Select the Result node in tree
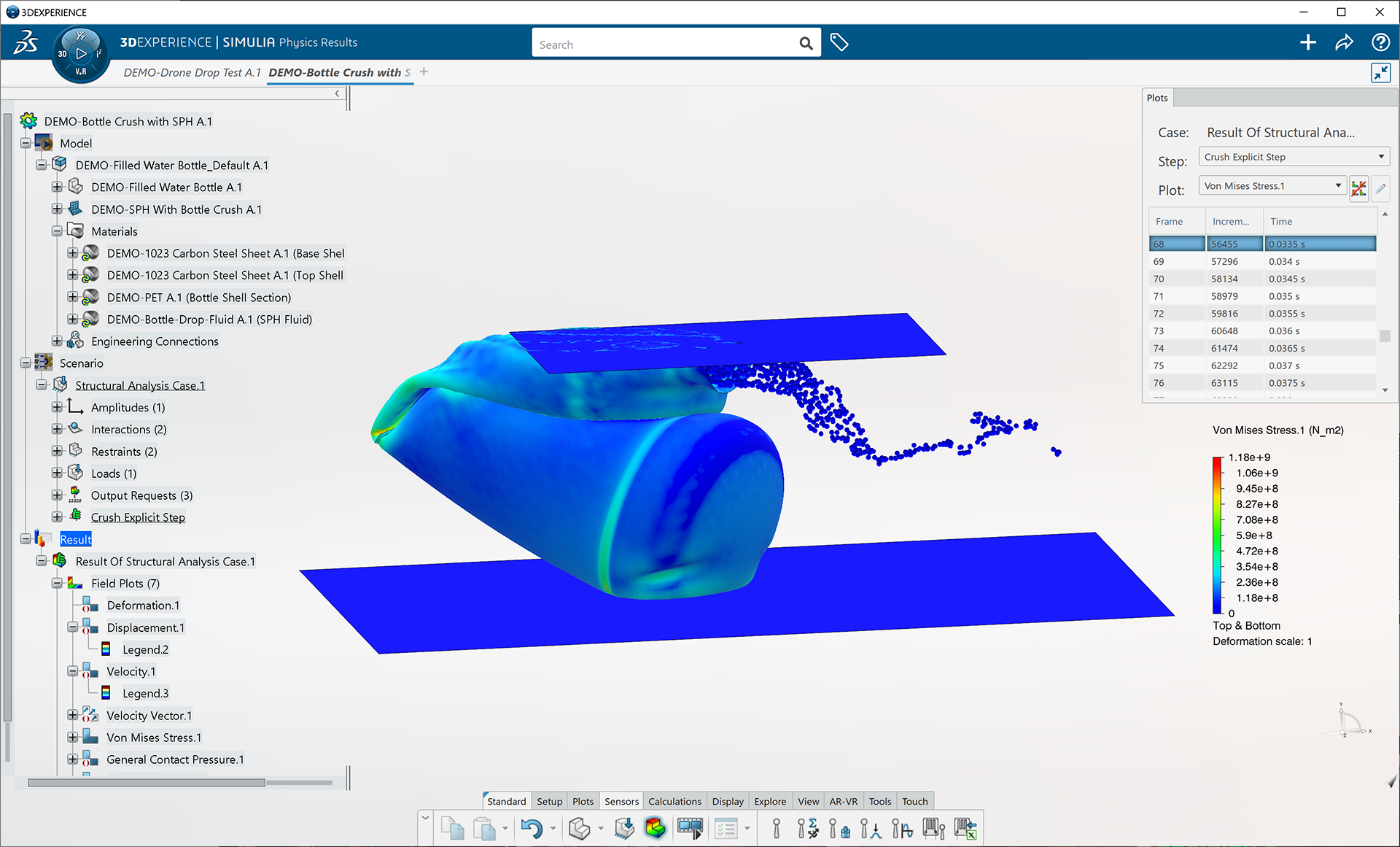The width and height of the screenshot is (1400, 847). 76,539
